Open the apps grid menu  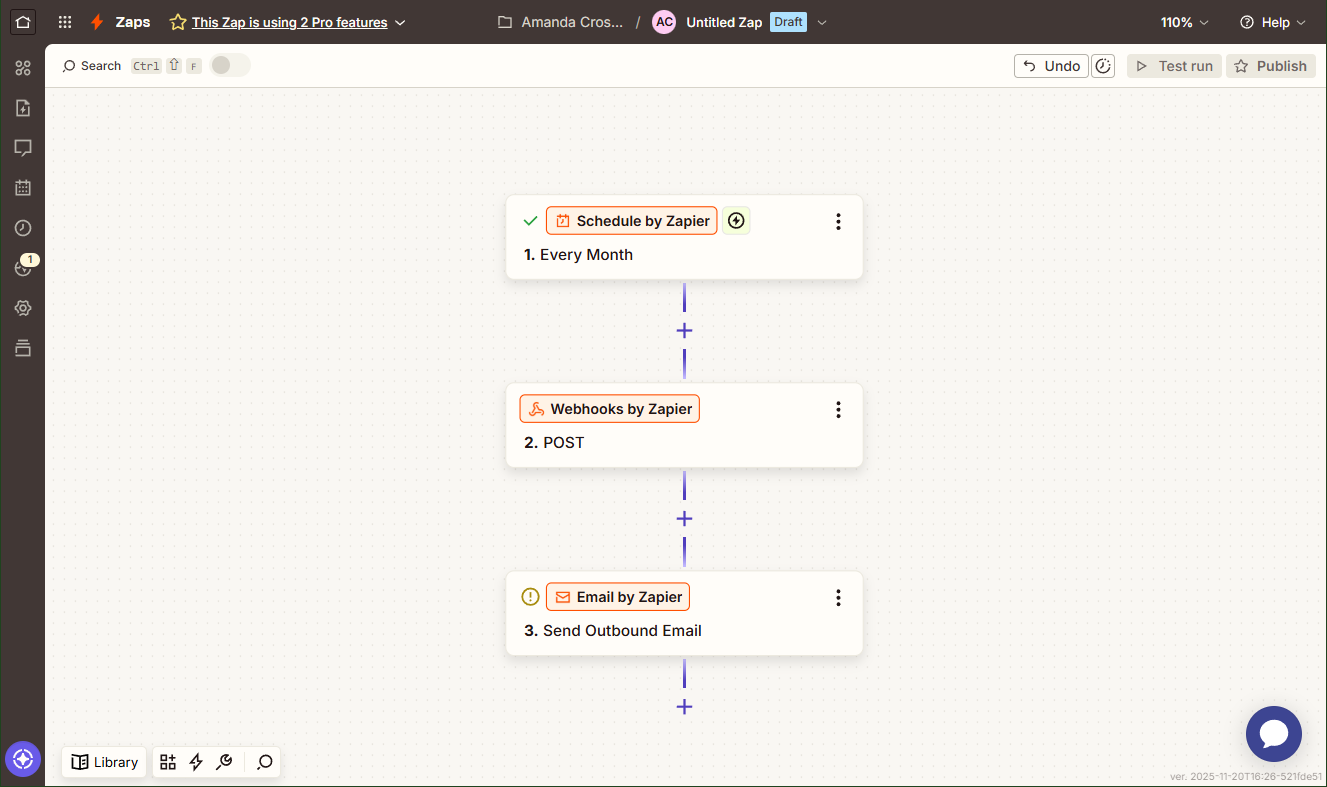pos(65,22)
